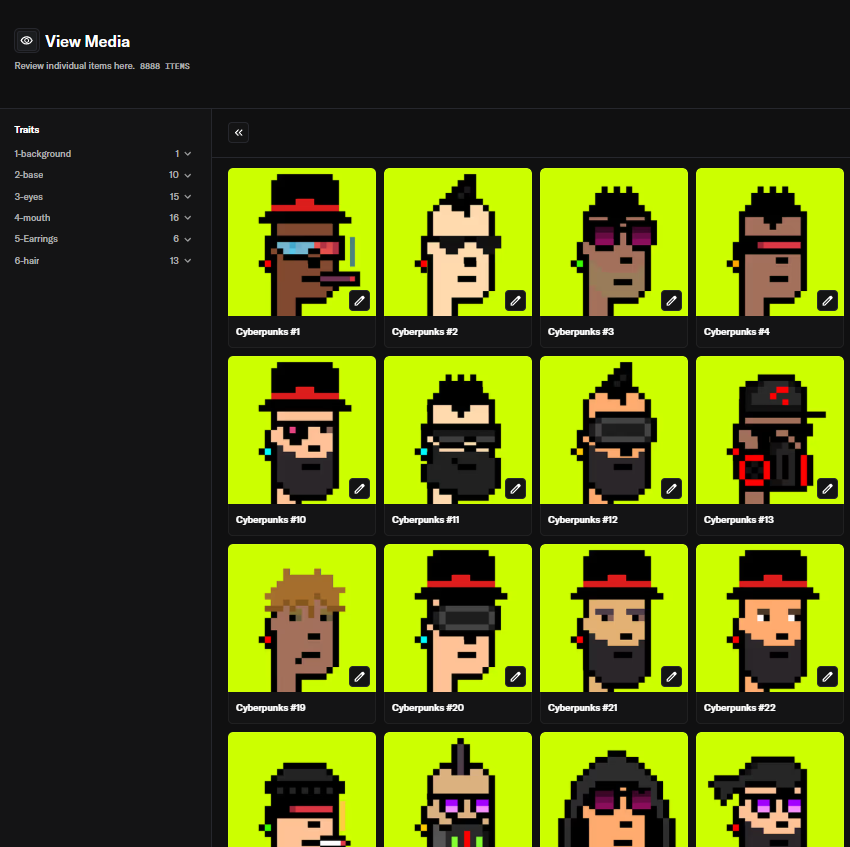Open Cyberpunks #21 thumbnail image
This screenshot has height=847, width=850.
(614, 618)
